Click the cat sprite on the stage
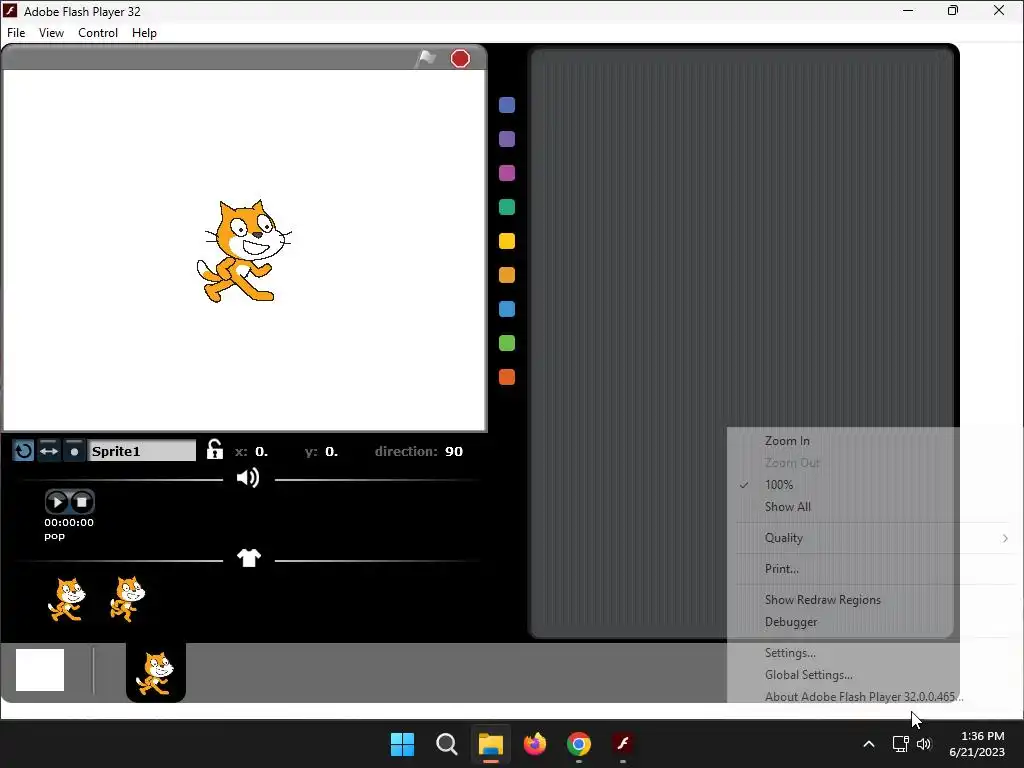Screen dimensions: 1024x768 (244, 251)
